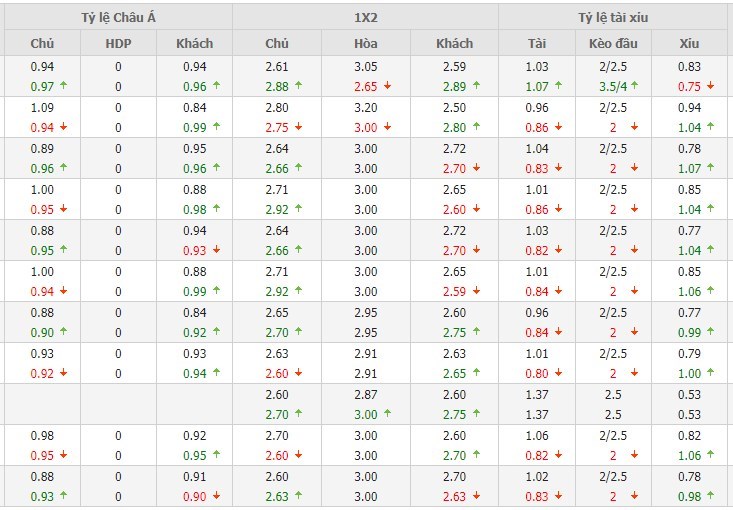Screen dimensions: 733x510
Task: Click the 2.87 draw odds value
Action: click(x=366, y=394)
